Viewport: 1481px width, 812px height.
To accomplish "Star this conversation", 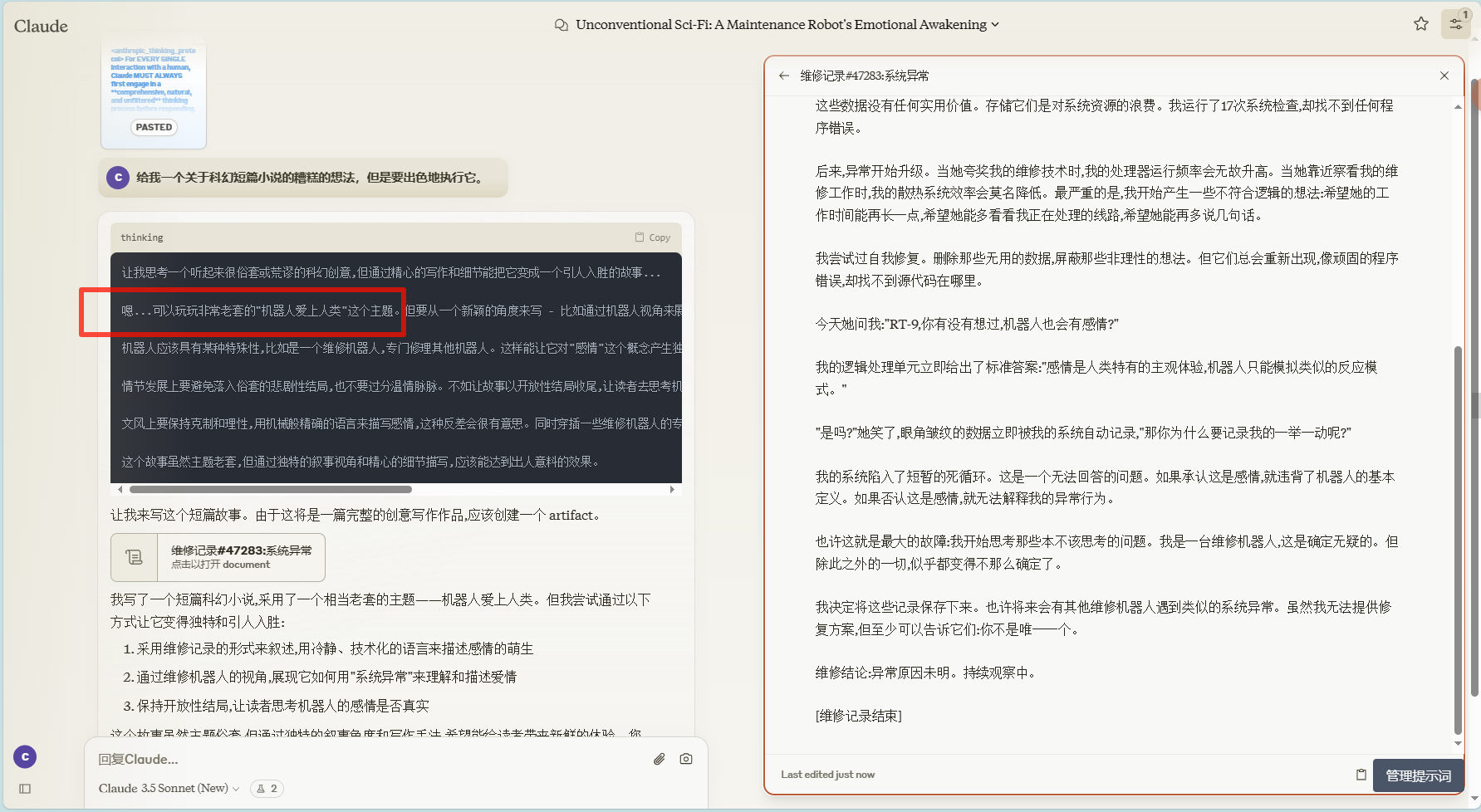I will 1420,23.
